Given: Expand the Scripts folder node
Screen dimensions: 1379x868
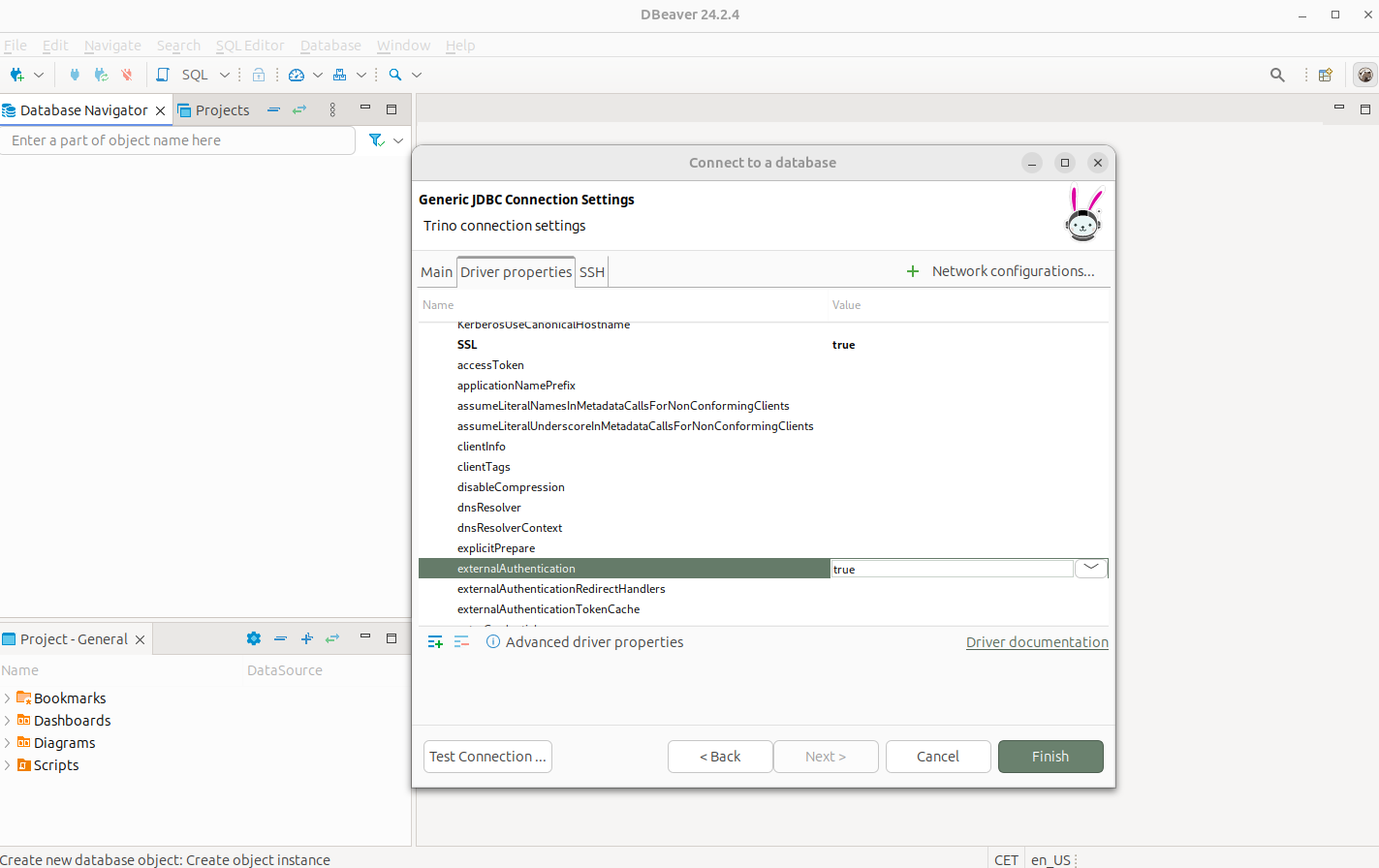Looking at the screenshot, I should click(8, 765).
